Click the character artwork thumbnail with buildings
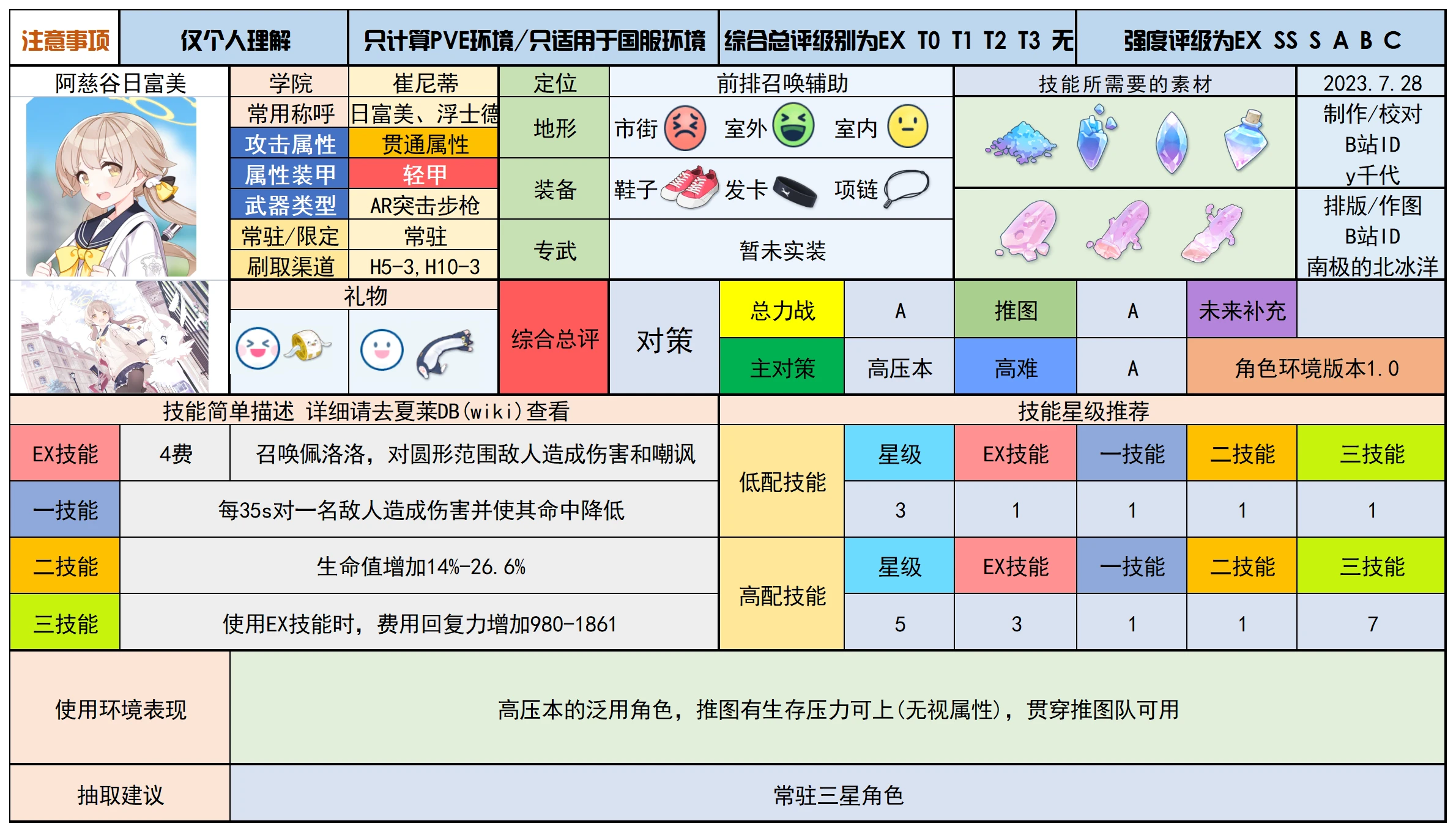Viewport: 1456px width, 832px height. tap(115, 337)
